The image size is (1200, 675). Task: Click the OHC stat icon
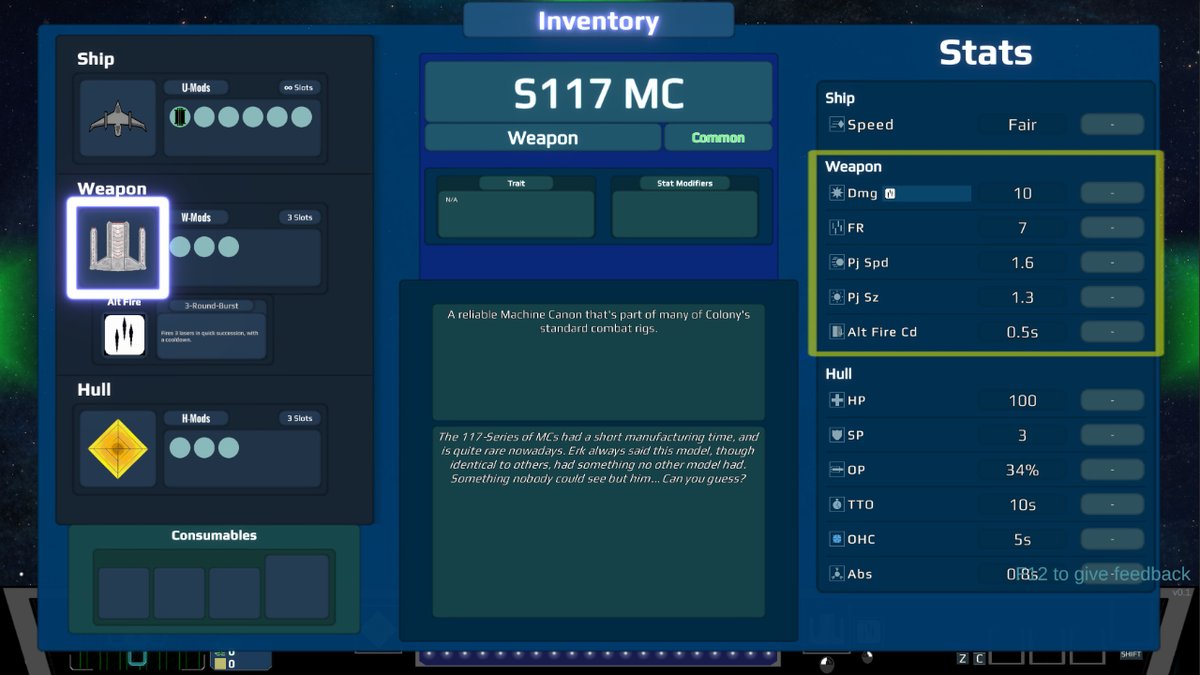tap(837, 539)
